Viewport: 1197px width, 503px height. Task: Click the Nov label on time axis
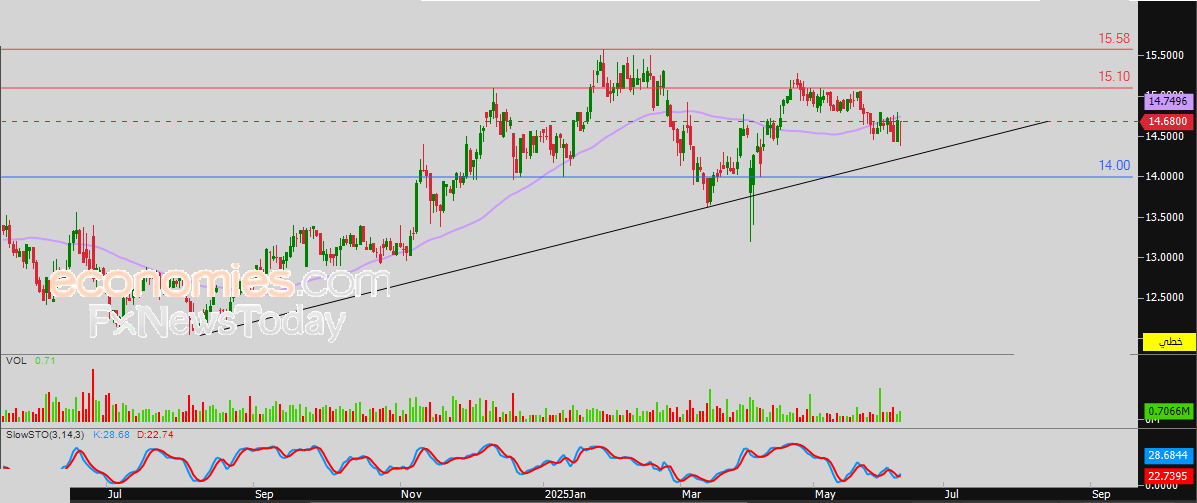coord(411,495)
